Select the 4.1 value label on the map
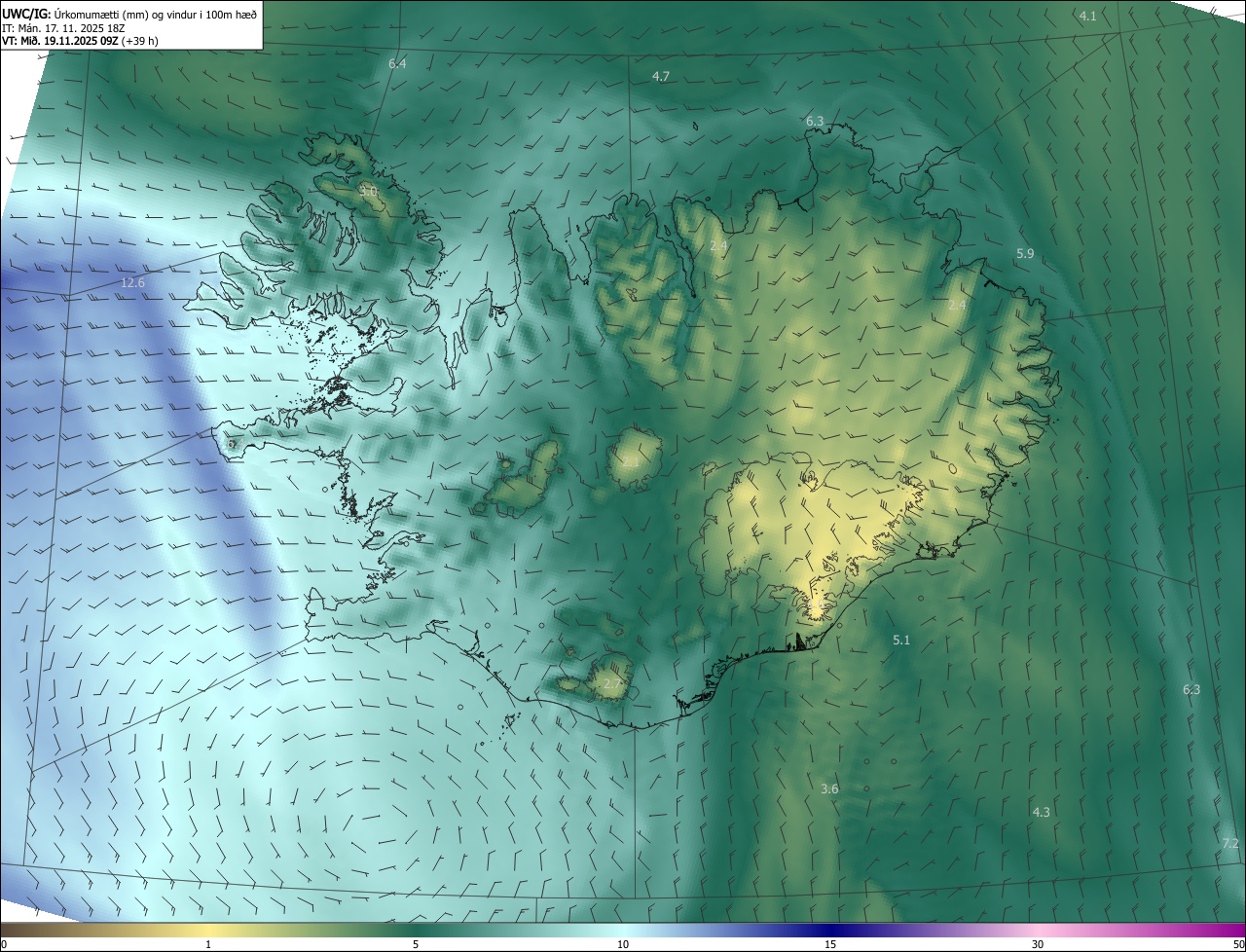1246x952 pixels. 1088,17
